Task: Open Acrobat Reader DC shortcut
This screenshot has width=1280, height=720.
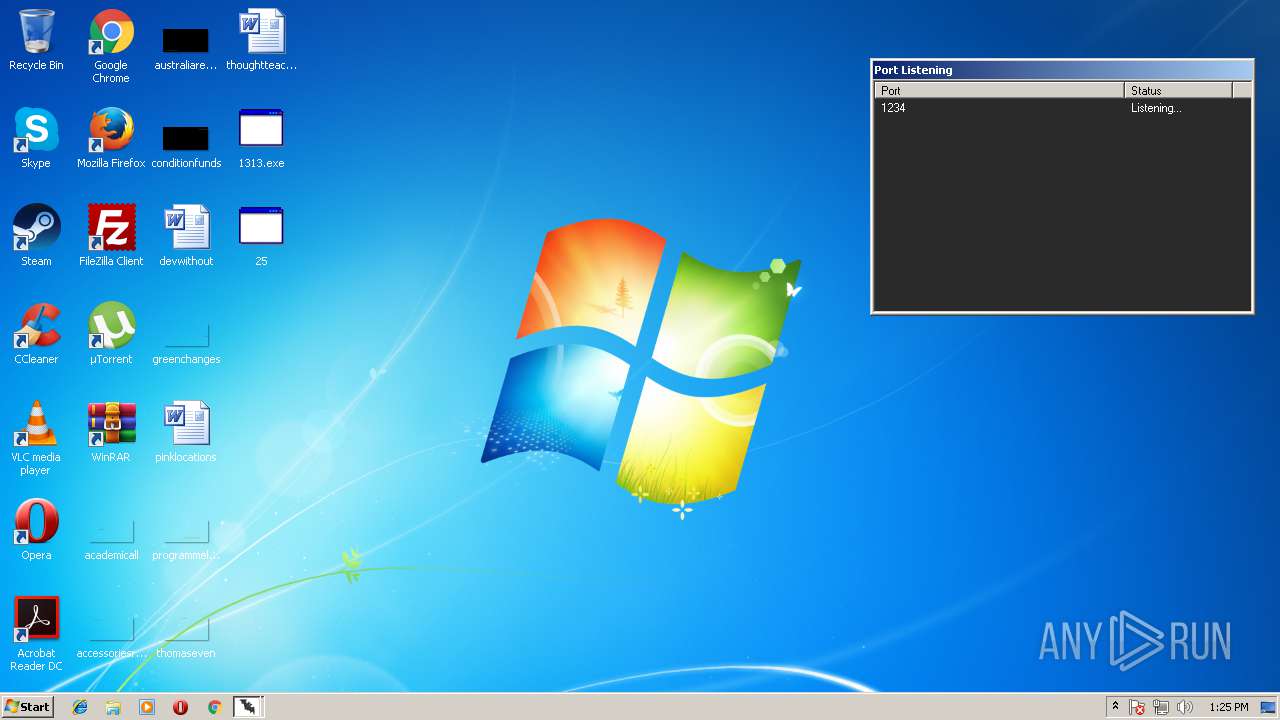Action: pyautogui.click(x=36, y=635)
